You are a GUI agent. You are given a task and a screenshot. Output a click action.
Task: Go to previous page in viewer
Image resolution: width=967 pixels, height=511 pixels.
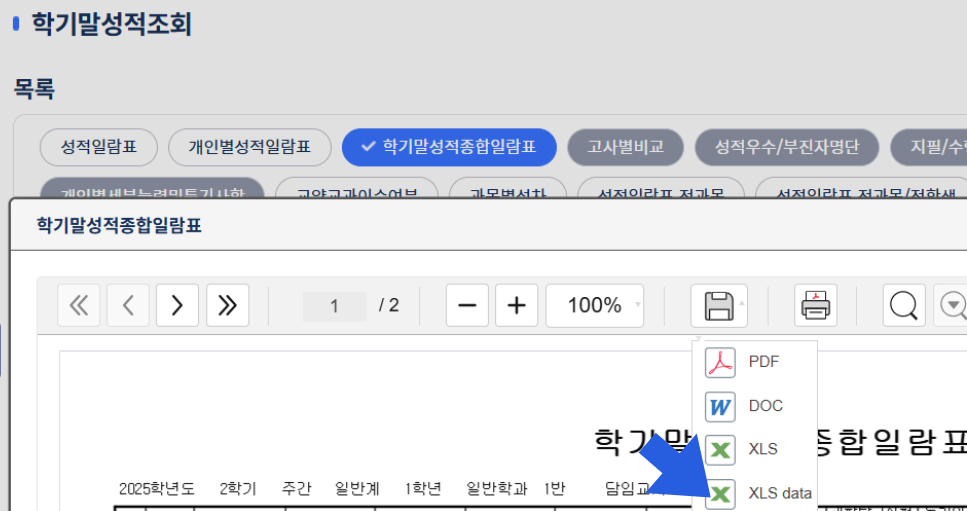pyautogui.click(x=128, y=305)
